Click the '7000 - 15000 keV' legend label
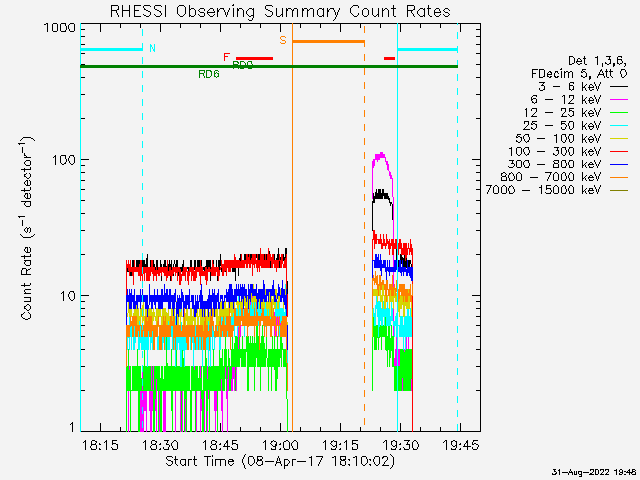This screenshot has width=640, height=480. click(543, 190)
